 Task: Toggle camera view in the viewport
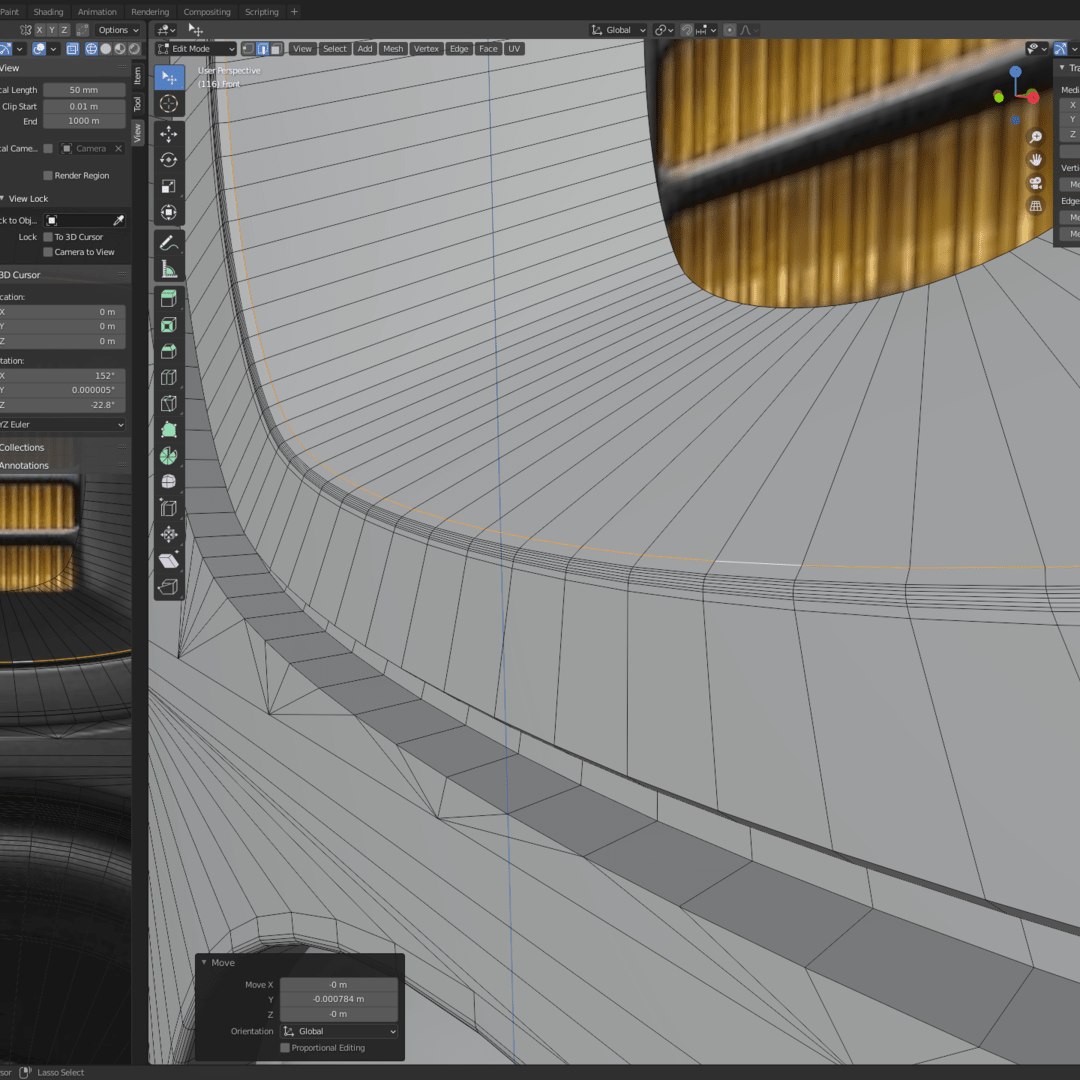pyautogui.click(x=1036, y=183)
